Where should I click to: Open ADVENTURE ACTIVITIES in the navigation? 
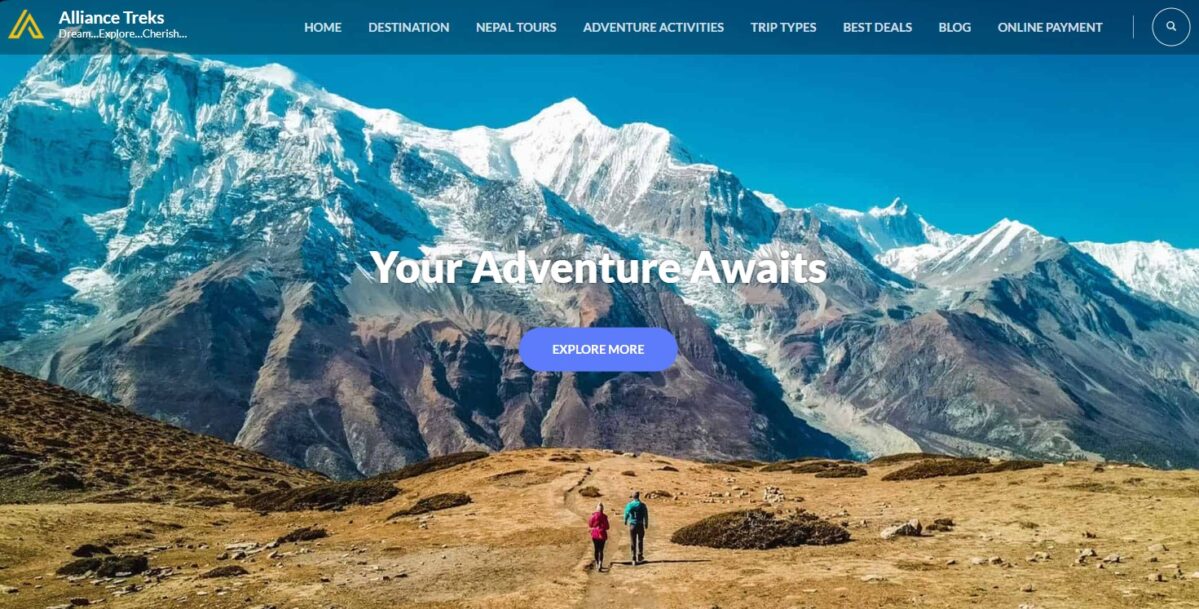coord(653,28)
